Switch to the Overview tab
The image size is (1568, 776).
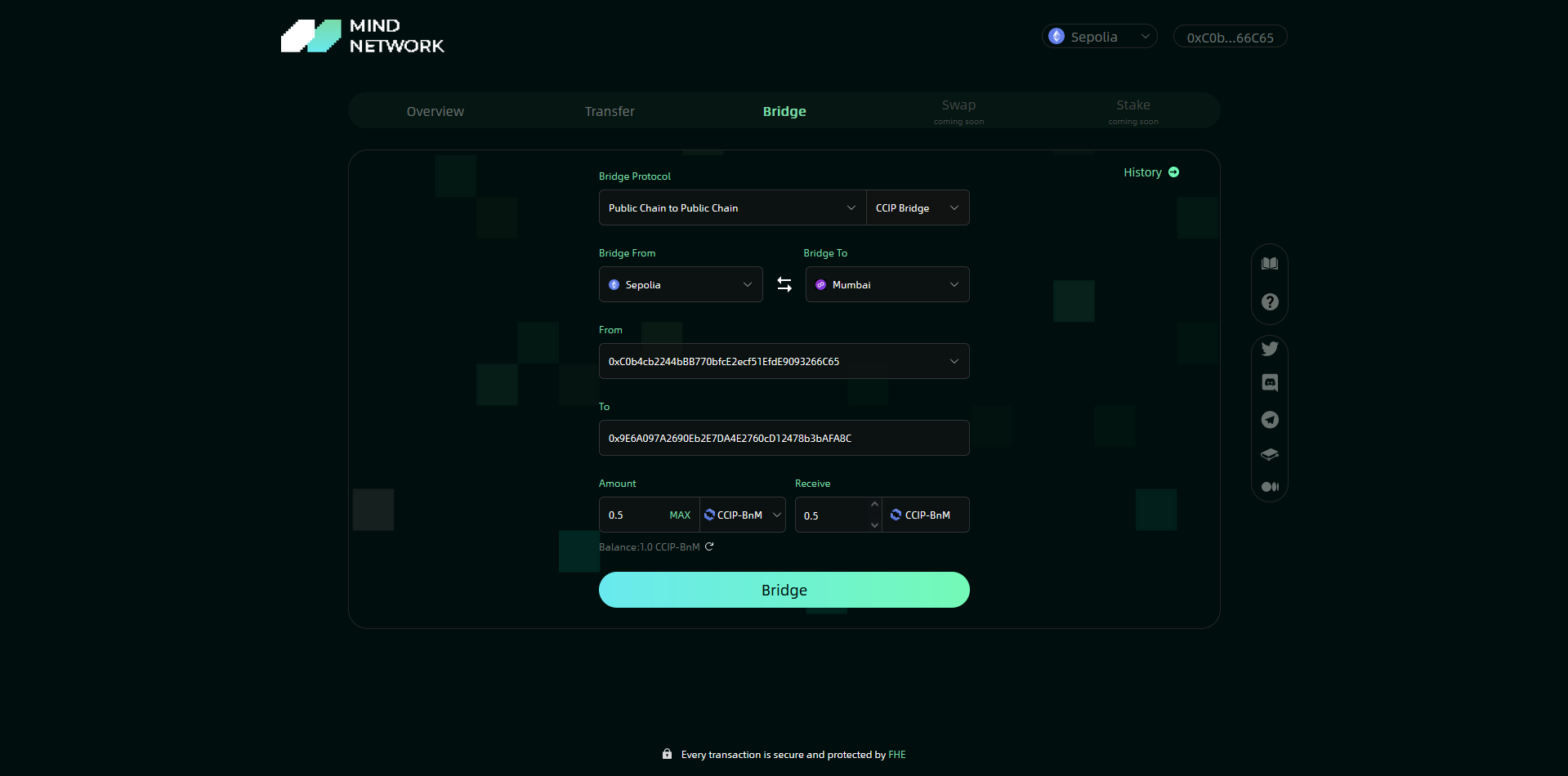click(435, 111)
